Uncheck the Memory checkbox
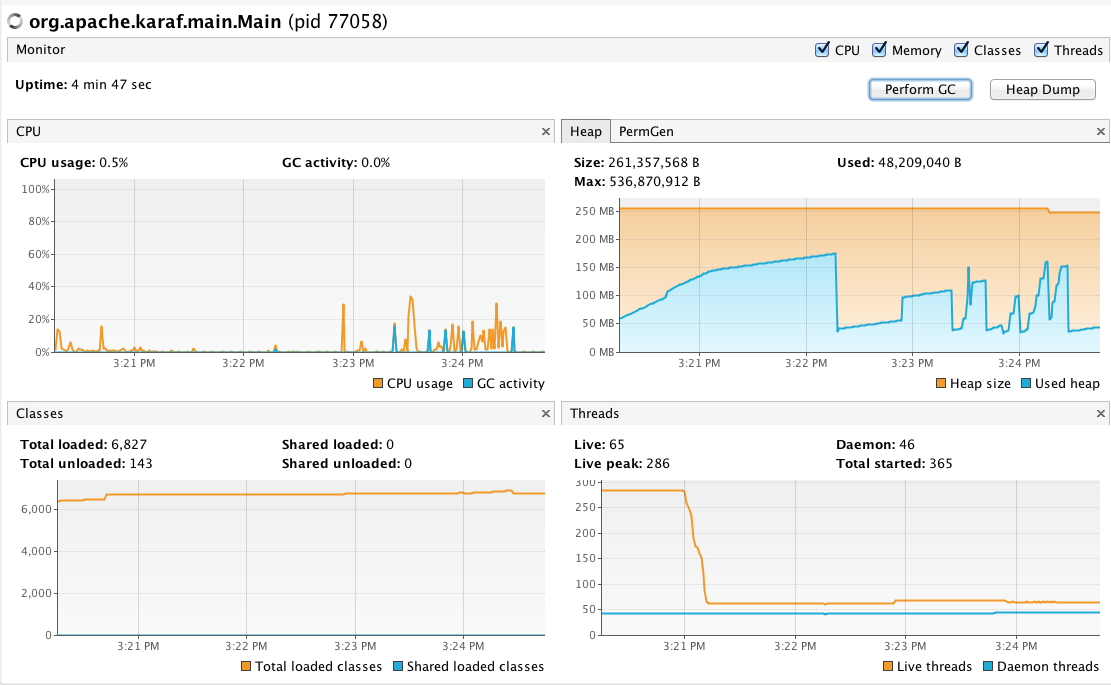 point(879,50)
